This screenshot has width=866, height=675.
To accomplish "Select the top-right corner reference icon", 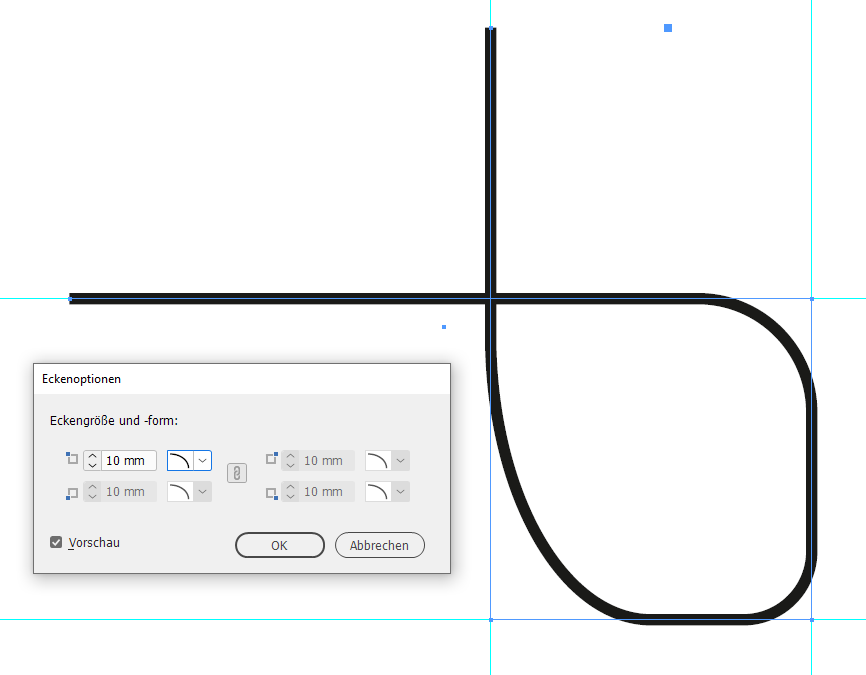I will click(x=271, y=459).
